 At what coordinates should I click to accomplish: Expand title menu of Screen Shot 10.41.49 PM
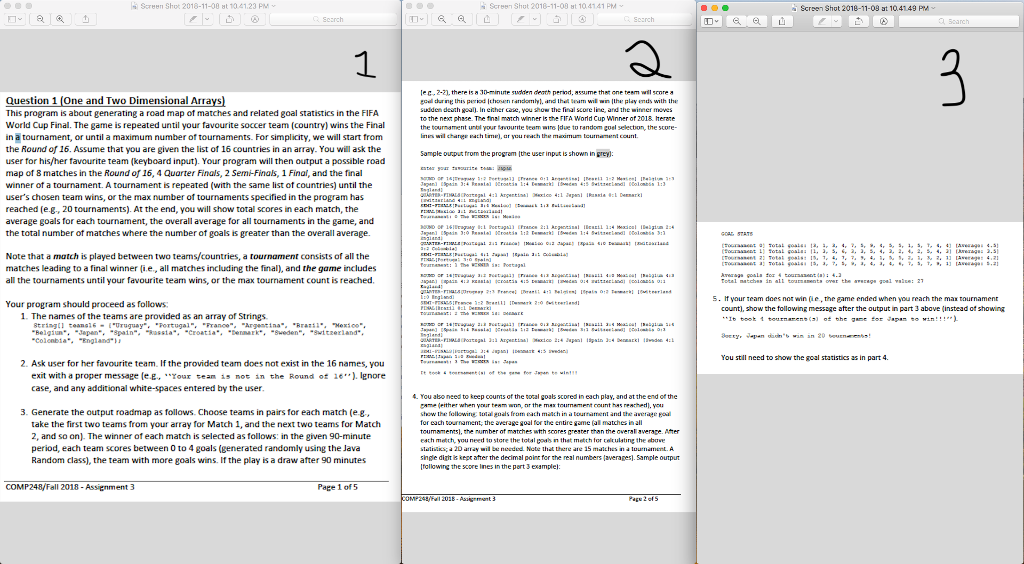click(935, 8)
